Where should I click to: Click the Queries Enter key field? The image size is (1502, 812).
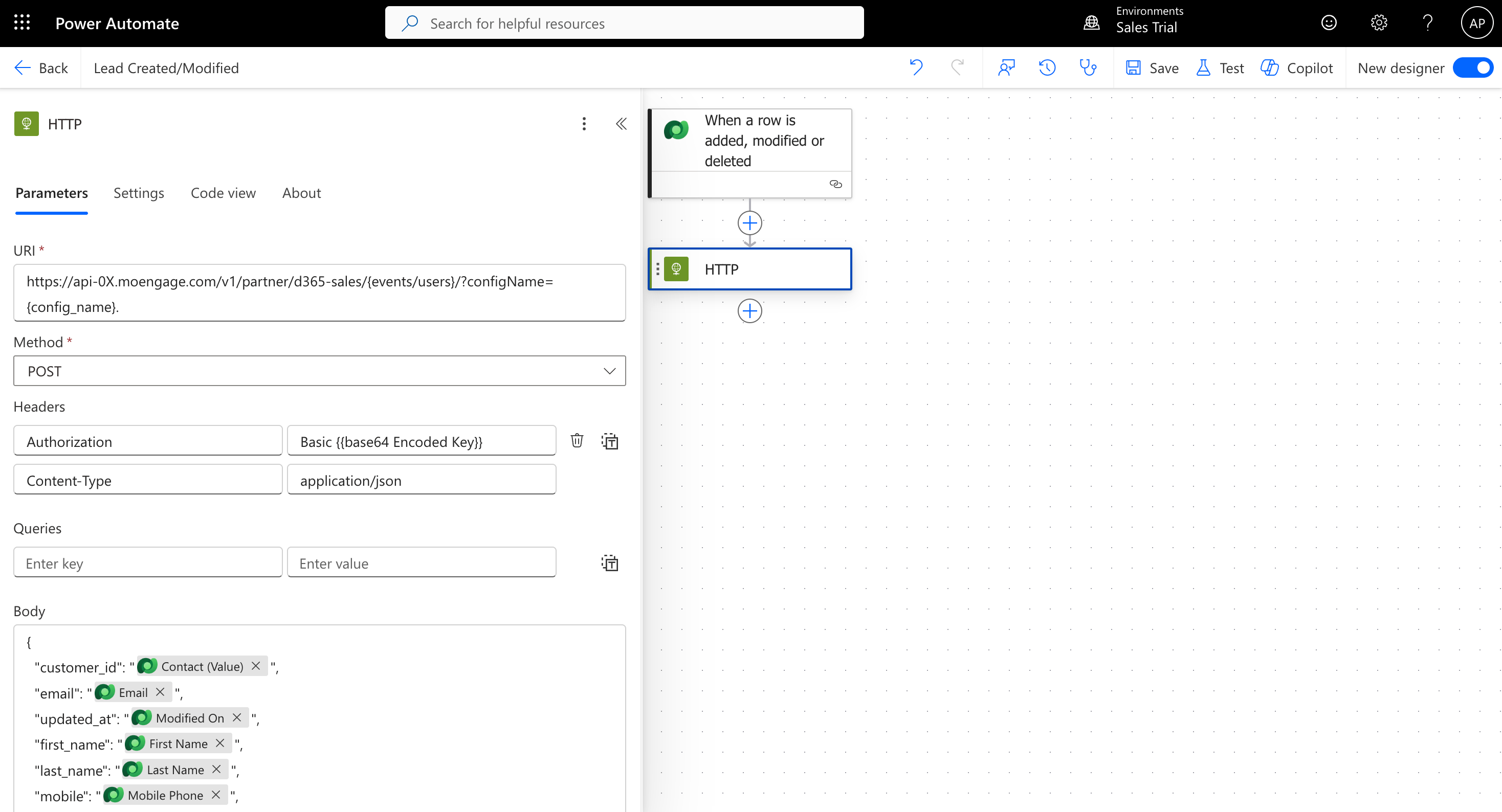coord(148,562)
